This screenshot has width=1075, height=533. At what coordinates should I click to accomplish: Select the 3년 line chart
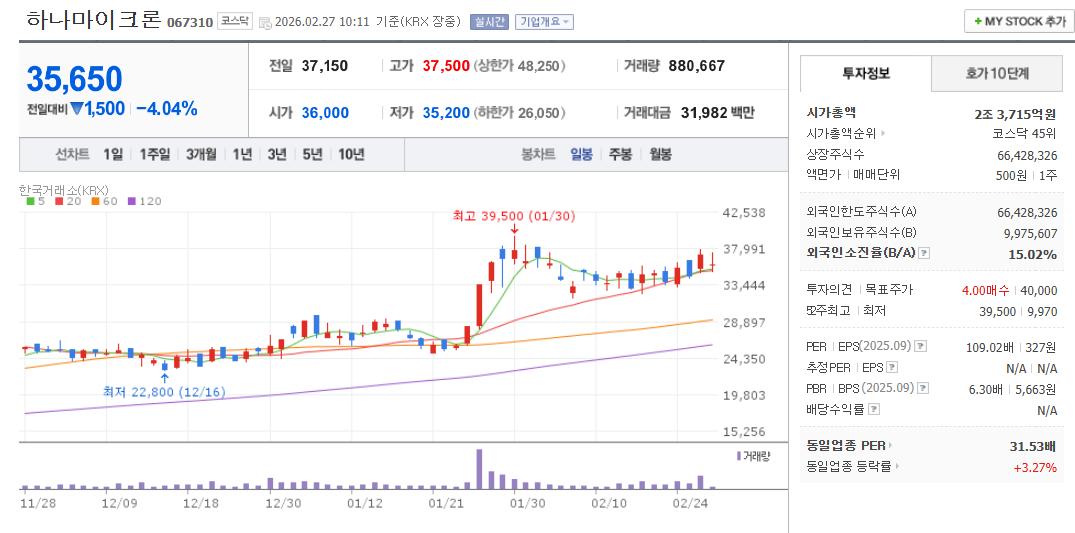277,154
